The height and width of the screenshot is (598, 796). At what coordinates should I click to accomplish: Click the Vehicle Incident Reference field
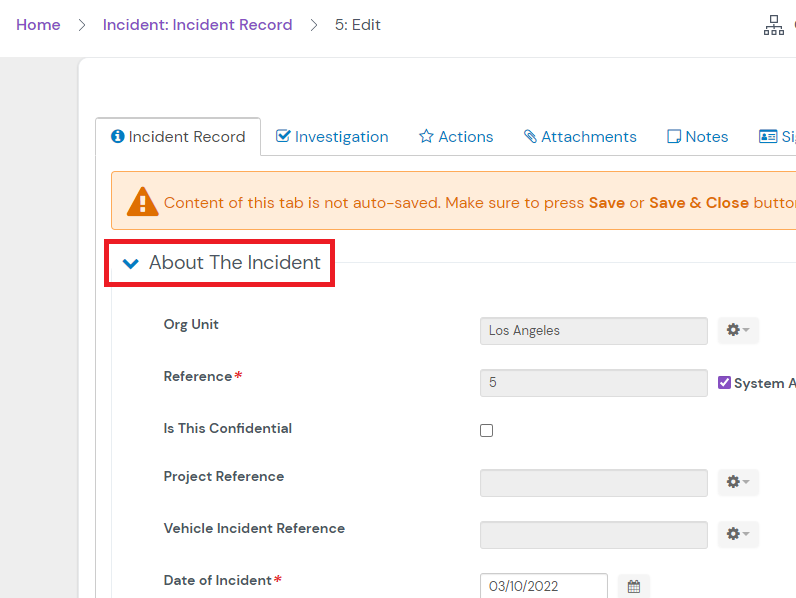tap(593, 534)
